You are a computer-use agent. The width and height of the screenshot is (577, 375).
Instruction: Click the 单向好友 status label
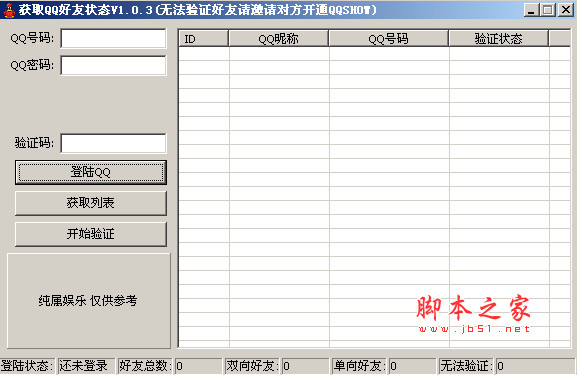coord(359,366)
